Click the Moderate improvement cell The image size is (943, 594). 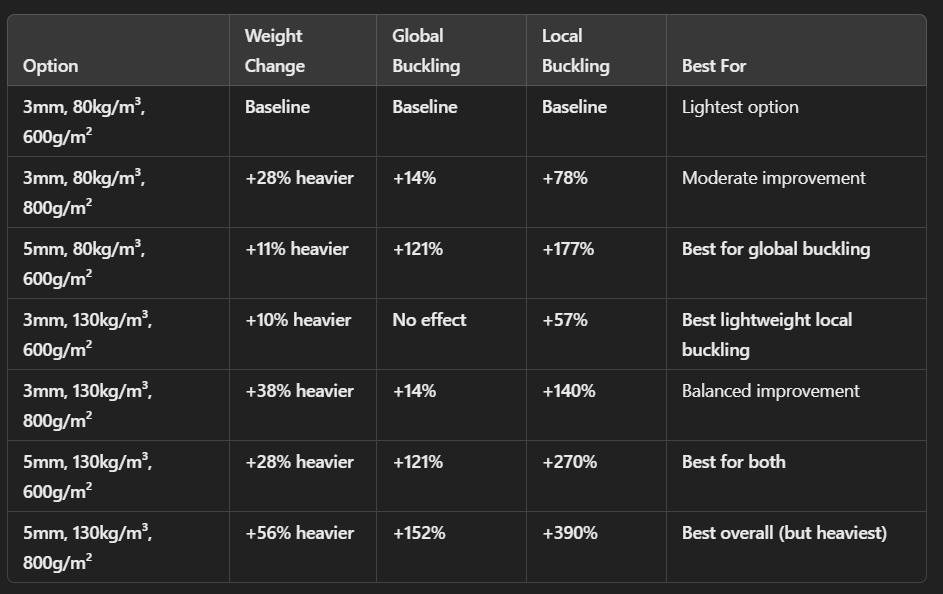(773, 178)
